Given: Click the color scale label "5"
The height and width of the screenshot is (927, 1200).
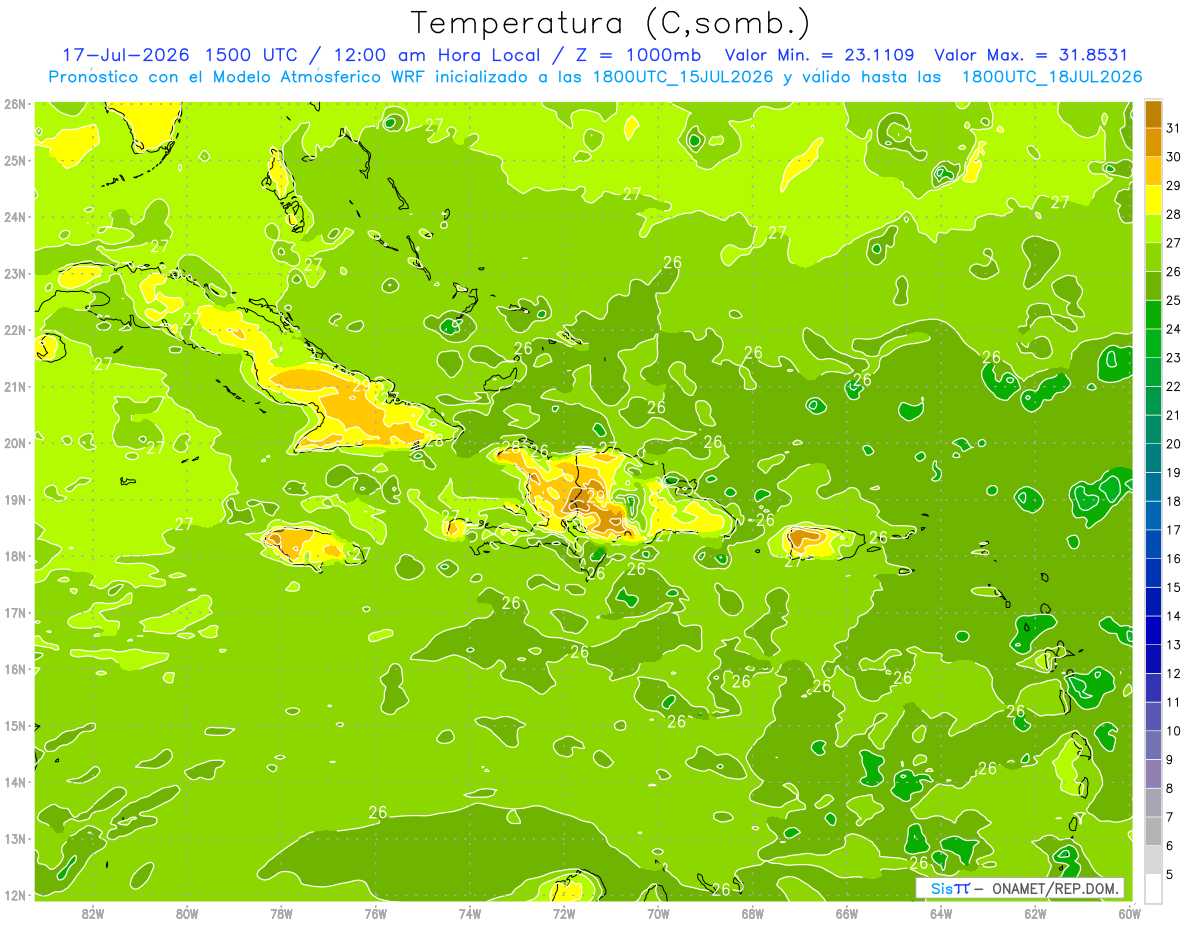Looking at the screenshot, I should tap(1170, 875).
